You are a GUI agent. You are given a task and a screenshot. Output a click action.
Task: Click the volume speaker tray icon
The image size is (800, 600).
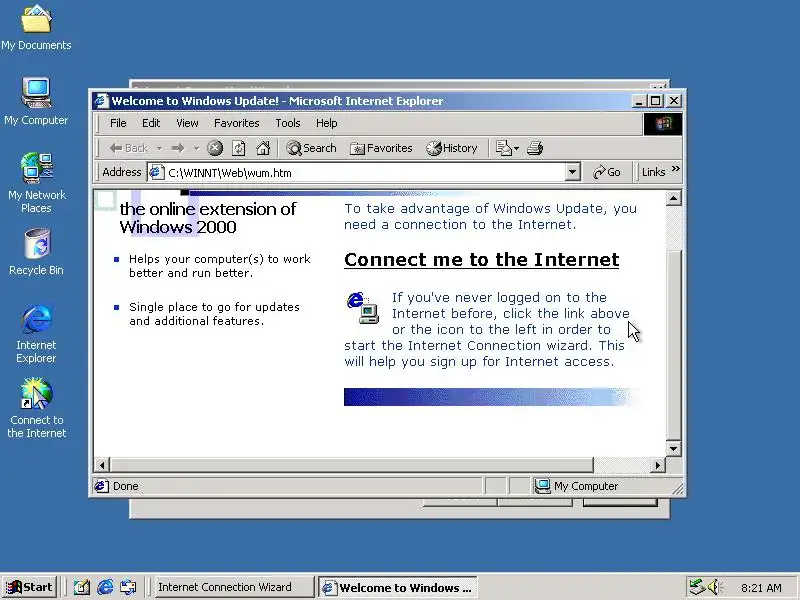(714, 587)
